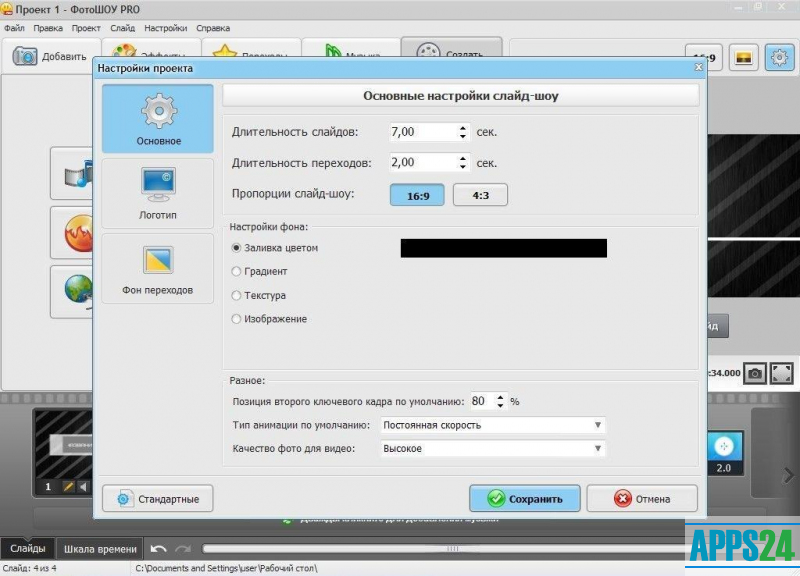Open the Логотип settings section
Screen dimensions: 800x576
[x=158, y=193]
